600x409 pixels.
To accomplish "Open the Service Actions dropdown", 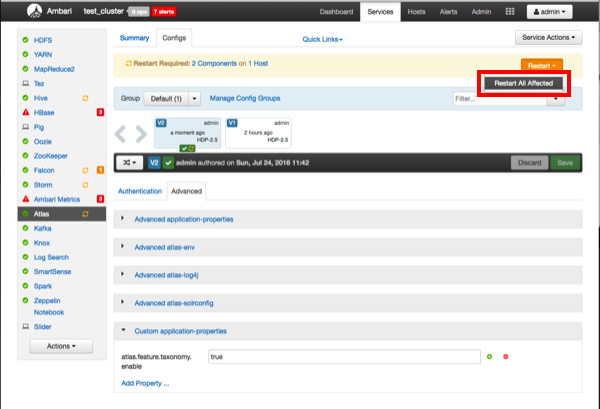I will pos(548,37).
